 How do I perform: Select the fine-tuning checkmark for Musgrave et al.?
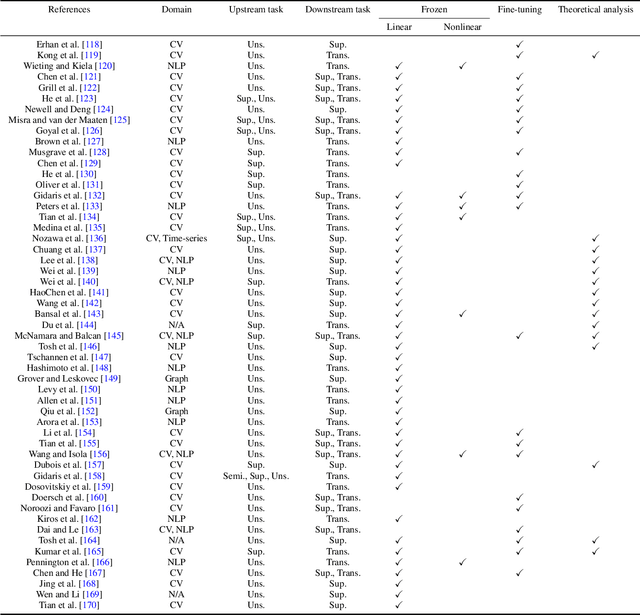point(519,152)
